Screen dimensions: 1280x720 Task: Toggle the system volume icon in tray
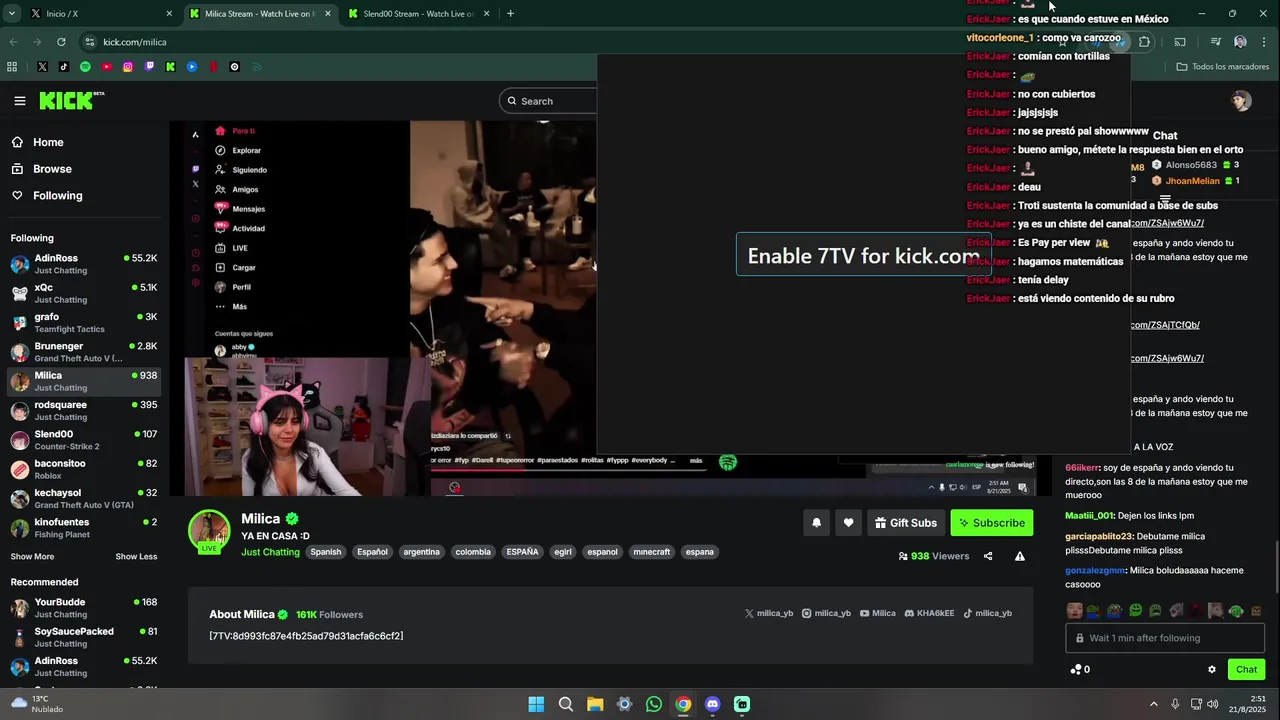(x=1212, y=704)
